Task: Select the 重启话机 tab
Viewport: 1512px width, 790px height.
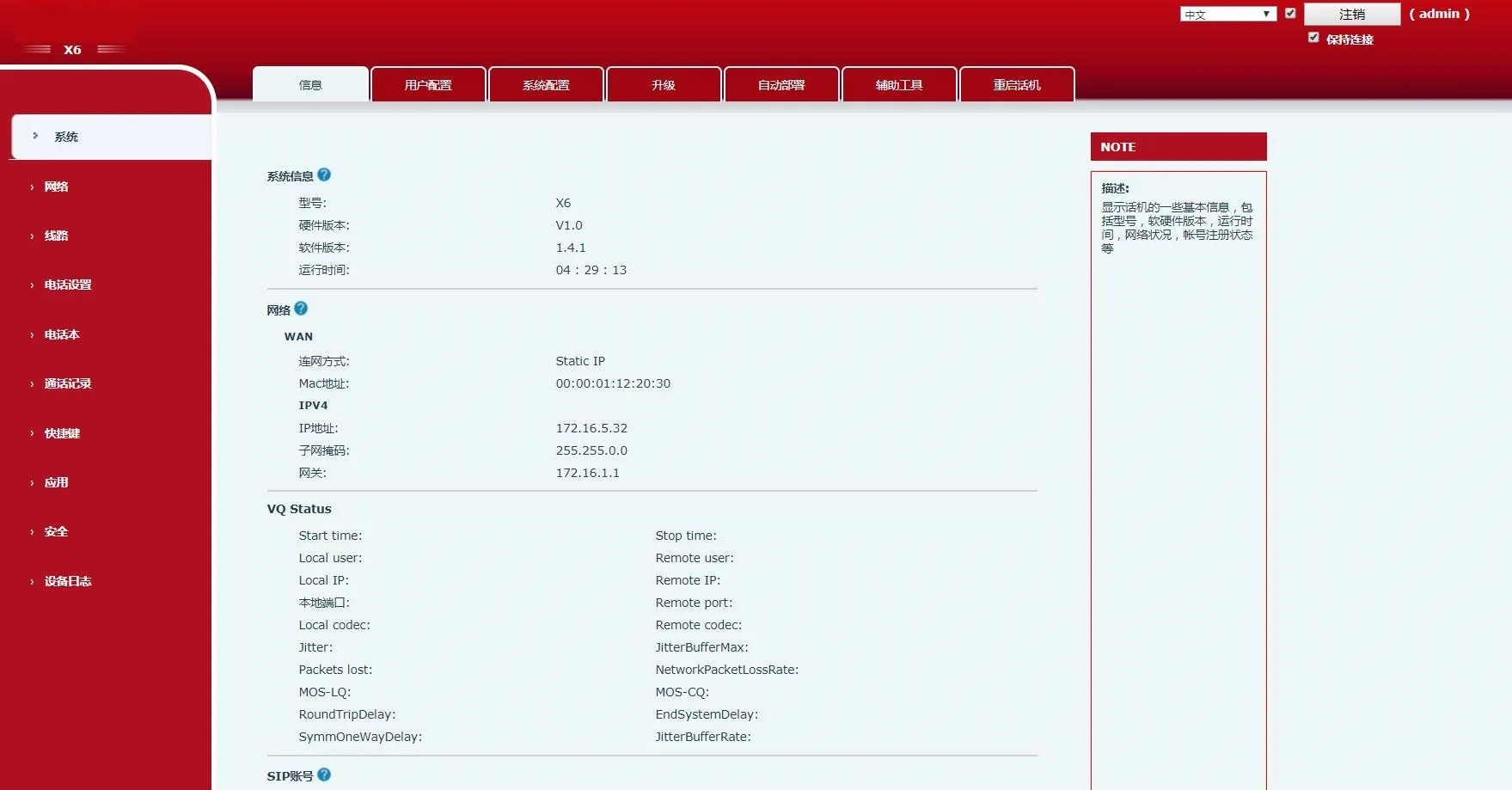Action: pos(1017,83)
